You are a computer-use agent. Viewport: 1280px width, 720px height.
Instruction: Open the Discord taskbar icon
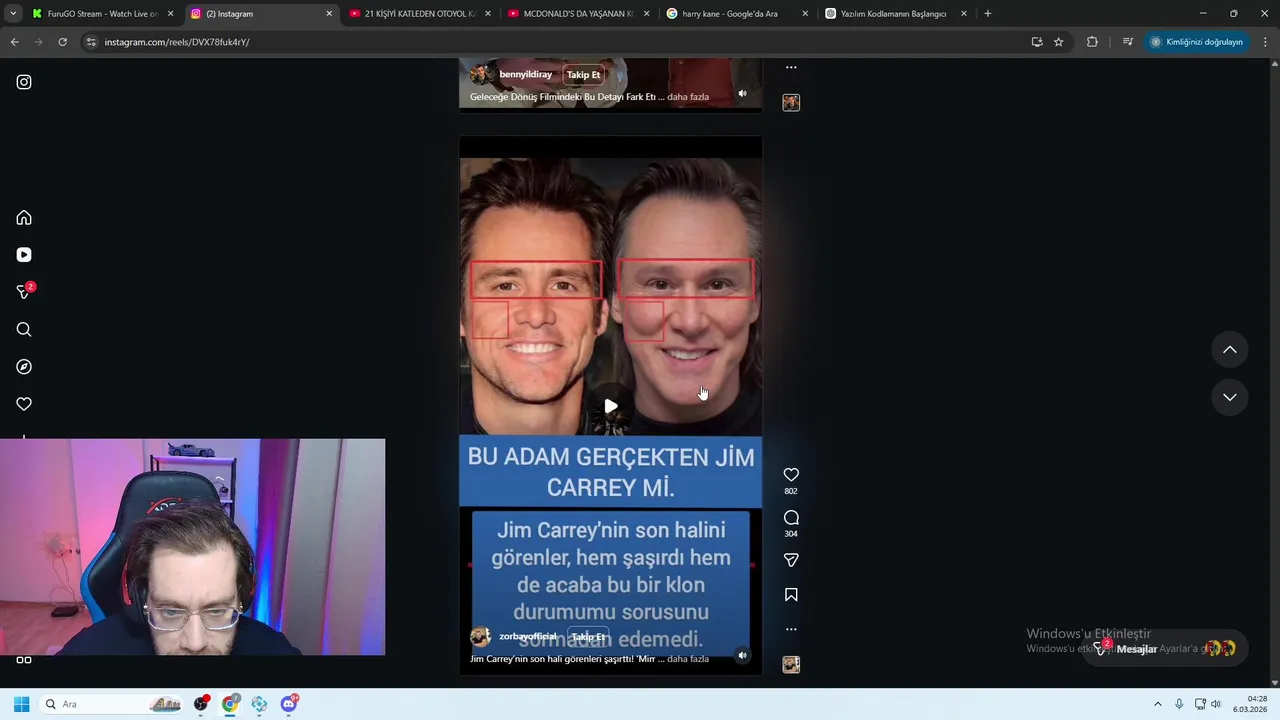289,704
